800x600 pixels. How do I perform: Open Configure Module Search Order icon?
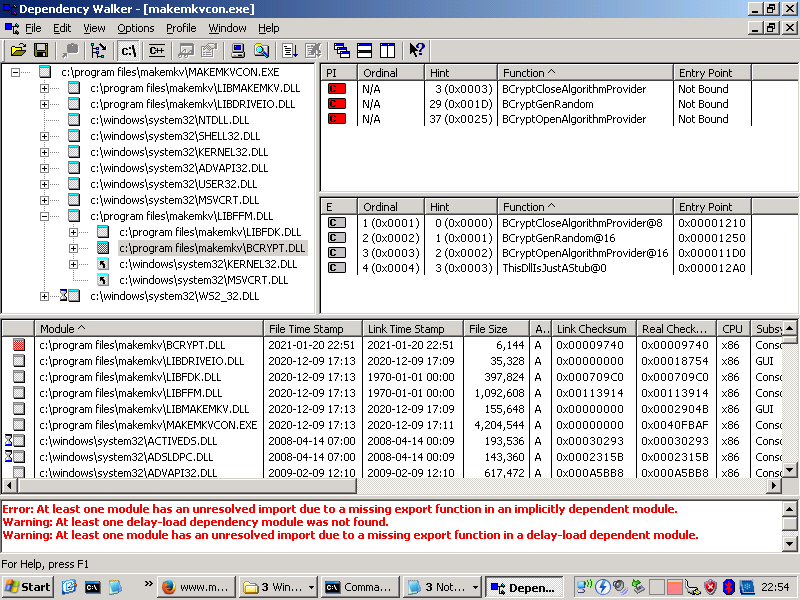pos(261,50)
